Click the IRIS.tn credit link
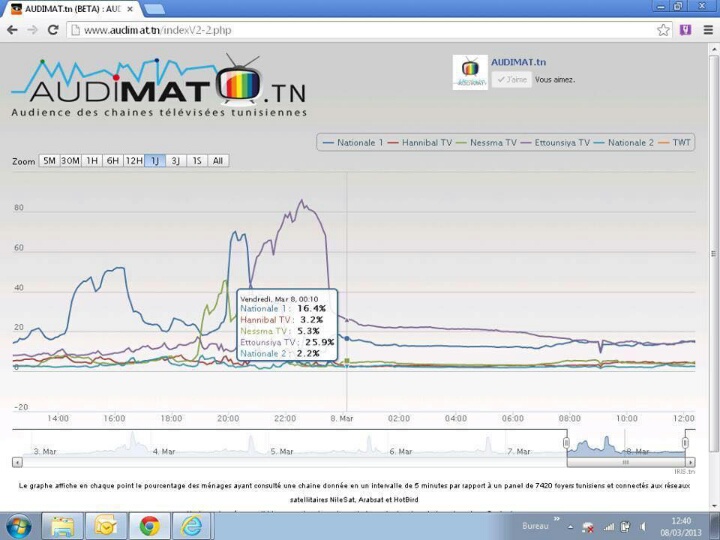720x540 pixels. [685, 472]
